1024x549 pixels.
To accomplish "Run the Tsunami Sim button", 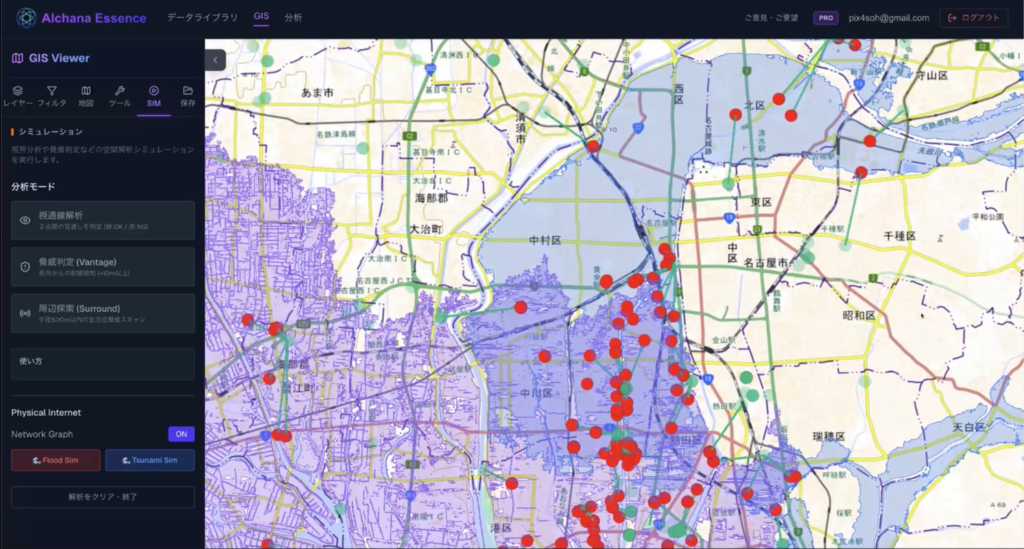I will pos(150,460).
